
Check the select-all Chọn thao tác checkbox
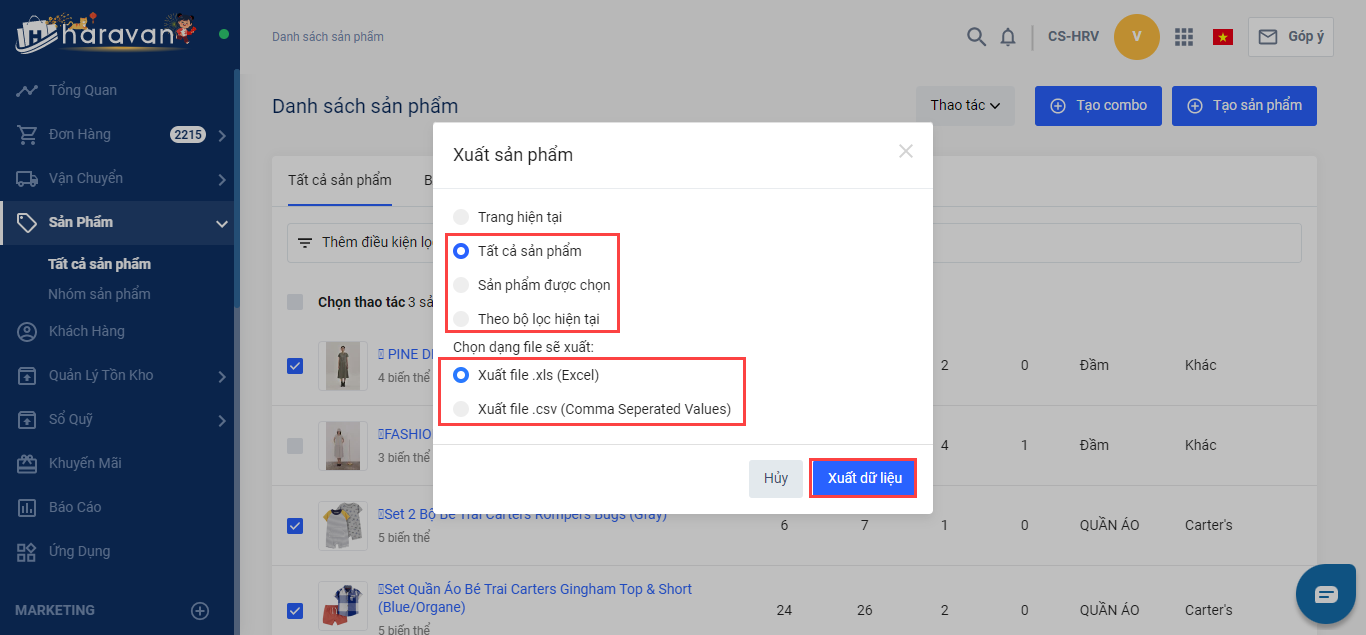(295, 302)
